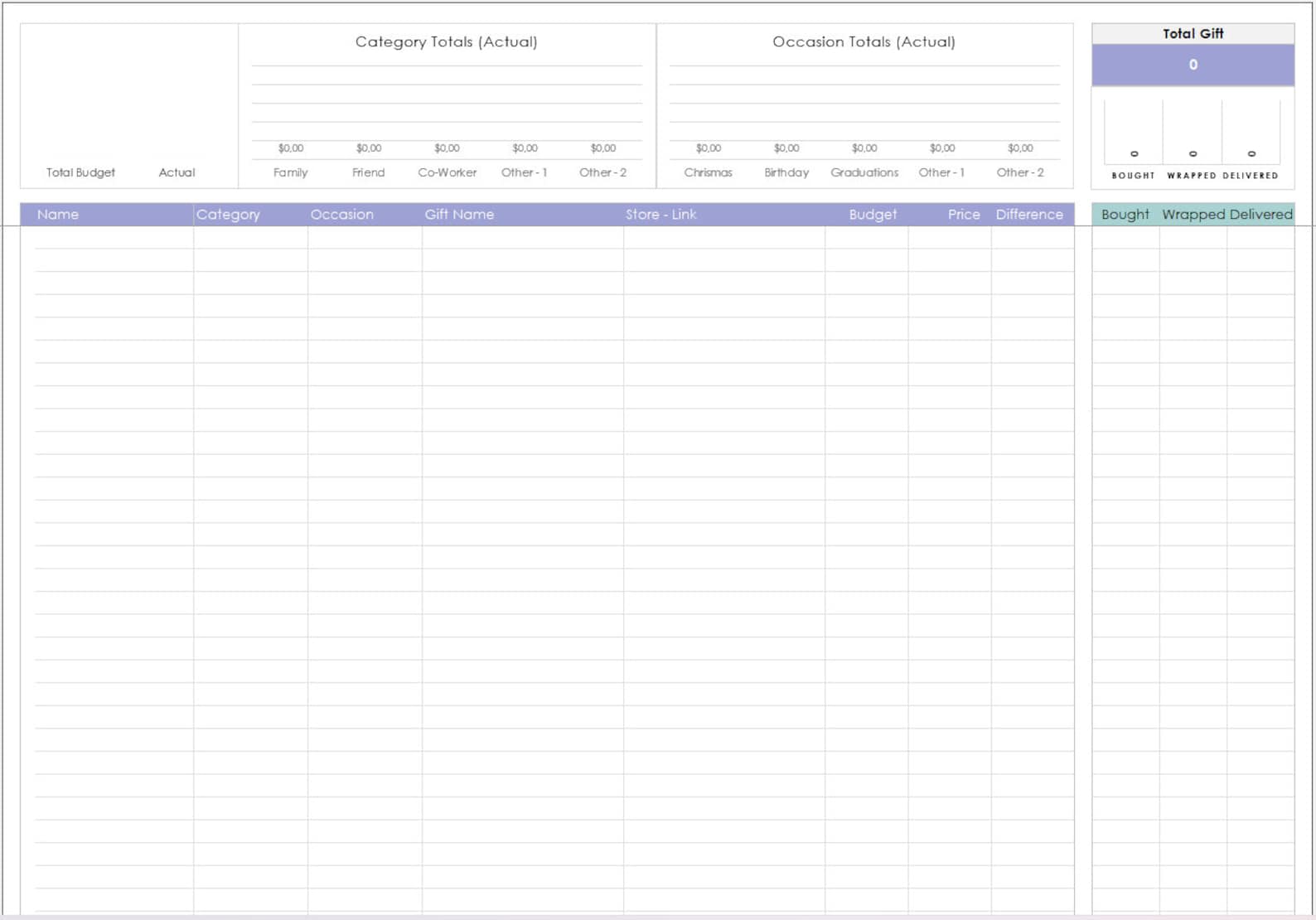Click the Co-Worker category label

(x=448, y=172)
